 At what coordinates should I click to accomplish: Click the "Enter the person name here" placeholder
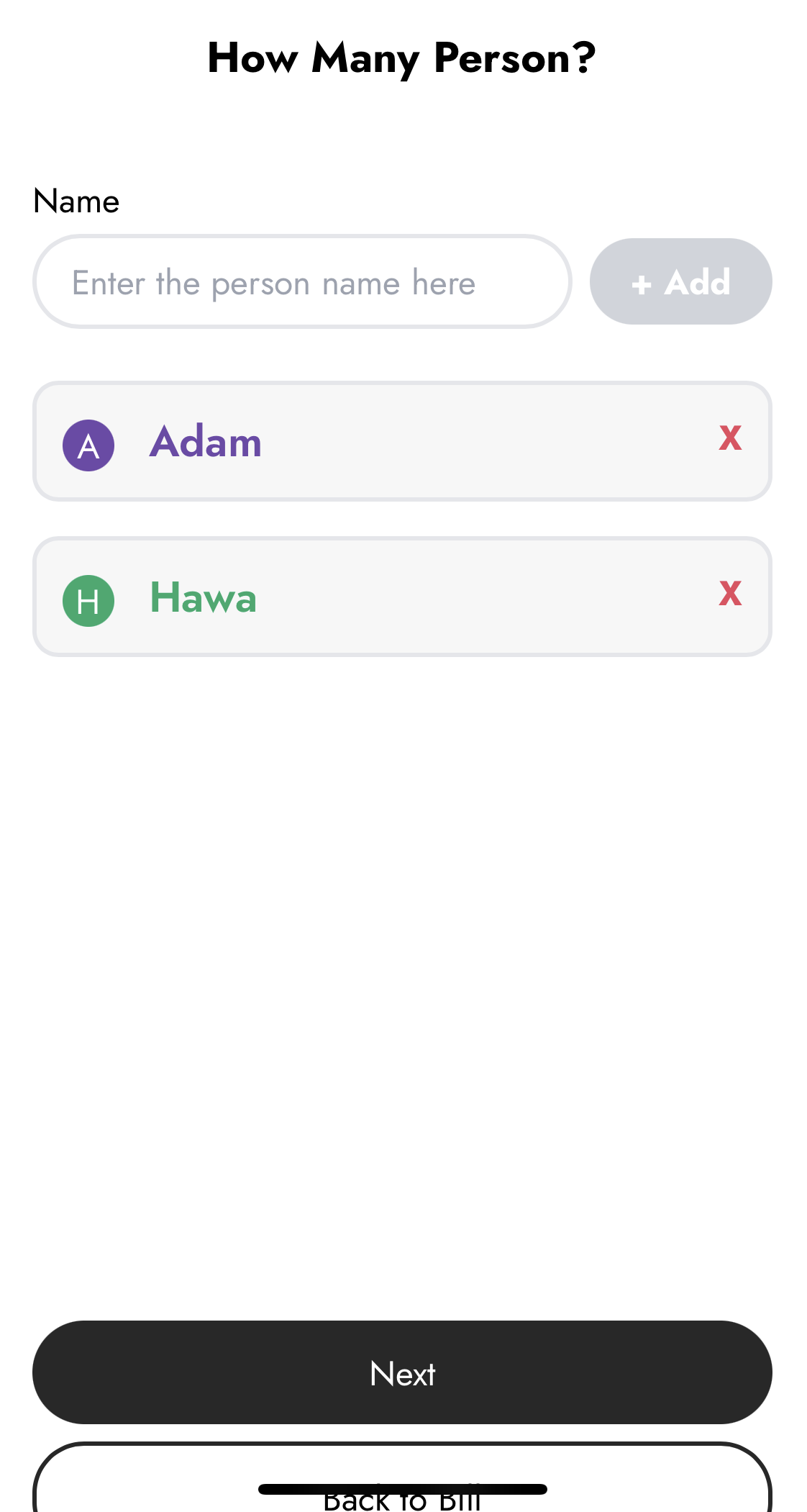pyautogui.click(x=273, y=283)
